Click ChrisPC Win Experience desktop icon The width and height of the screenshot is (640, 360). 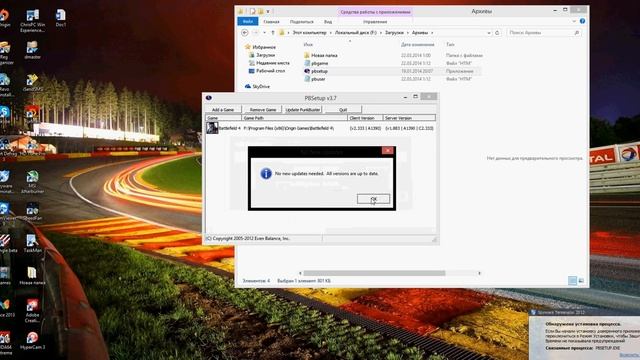click(32, 21)
